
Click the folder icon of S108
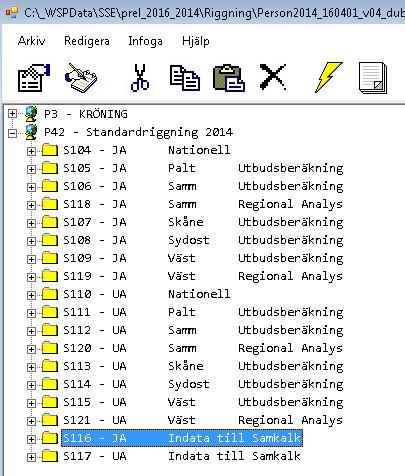(50, 240)
